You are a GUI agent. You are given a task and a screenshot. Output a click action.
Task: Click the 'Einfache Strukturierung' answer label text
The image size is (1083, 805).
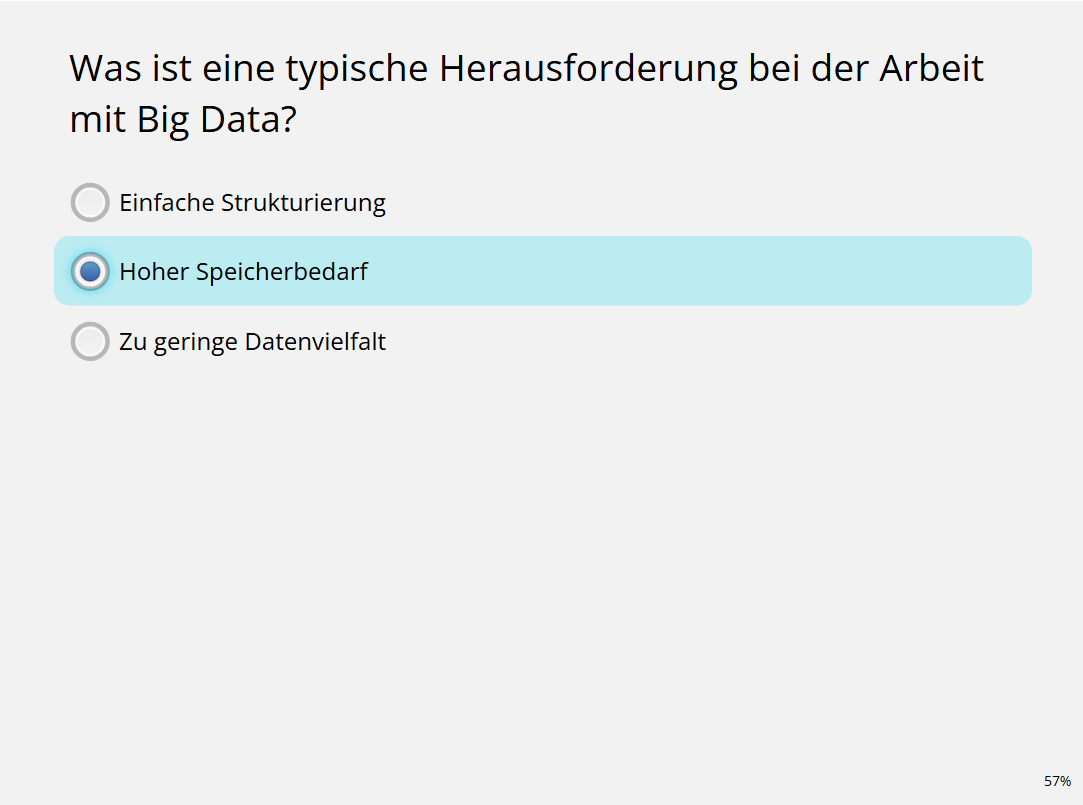click(252, 203)
